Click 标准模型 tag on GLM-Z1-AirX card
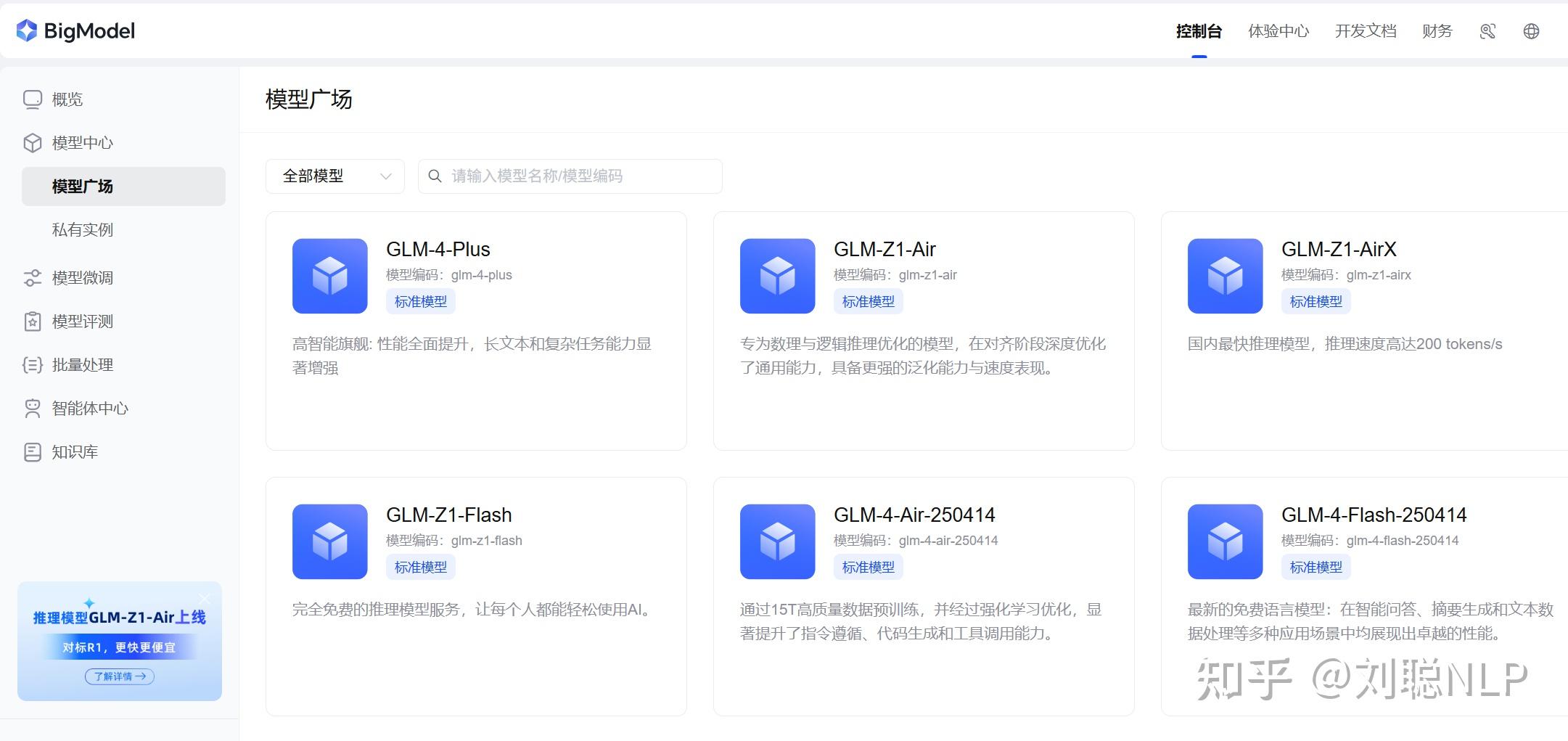 (x=1316, y=301)
